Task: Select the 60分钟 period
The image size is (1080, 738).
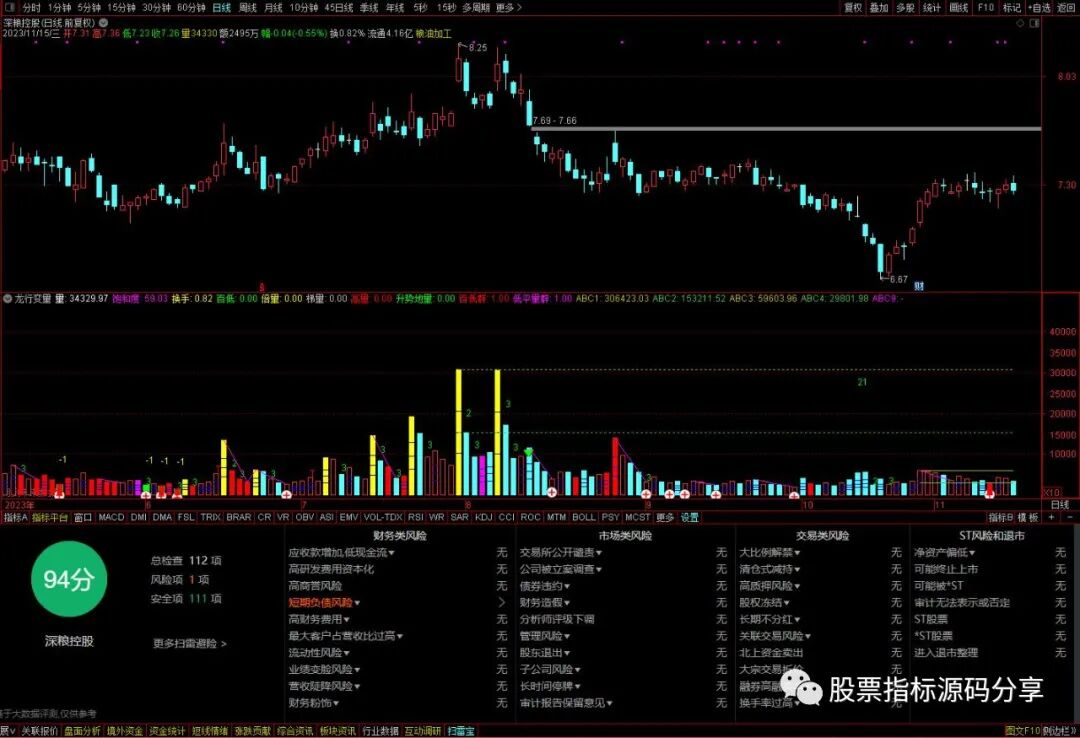Action: 191,8
